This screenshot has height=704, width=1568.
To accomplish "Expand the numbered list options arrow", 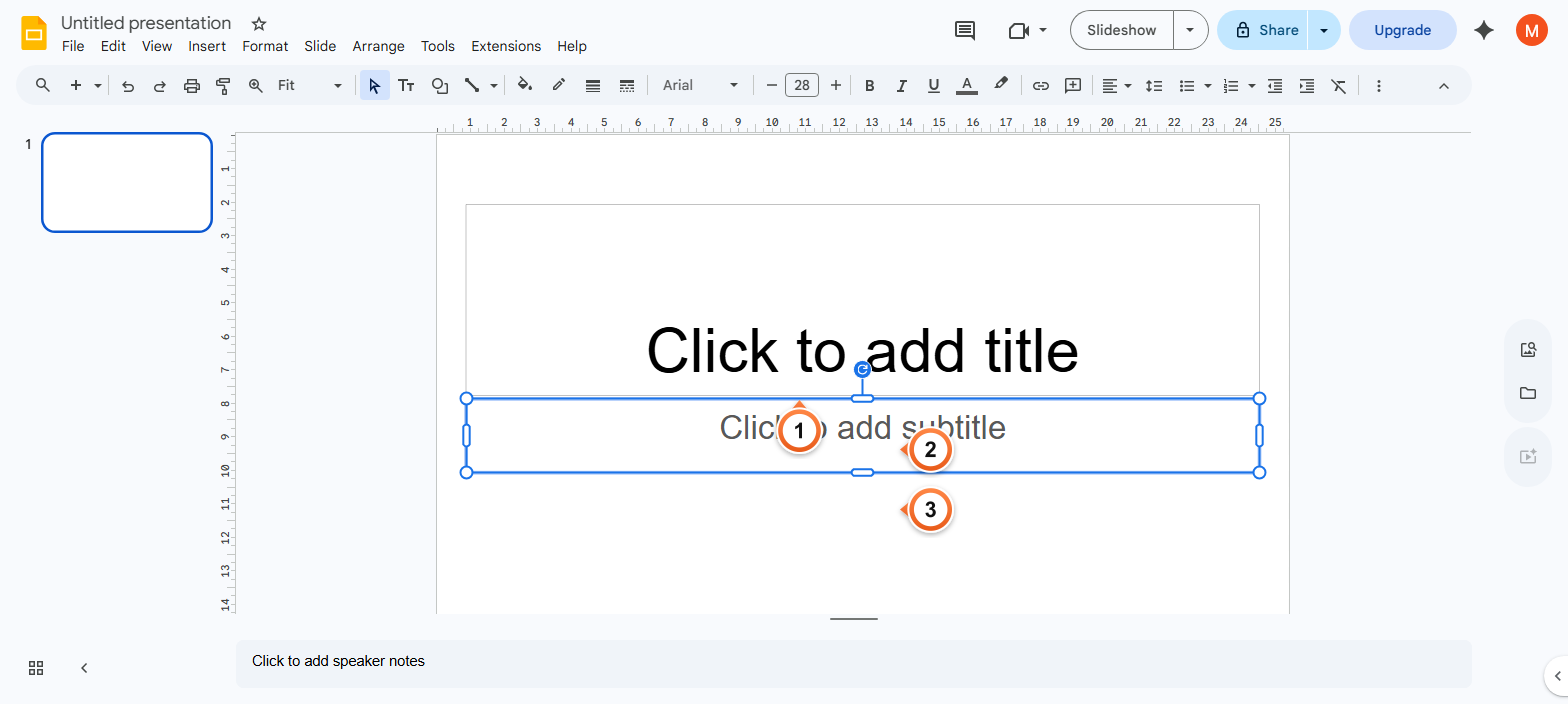I will [x=1252, y=86].
